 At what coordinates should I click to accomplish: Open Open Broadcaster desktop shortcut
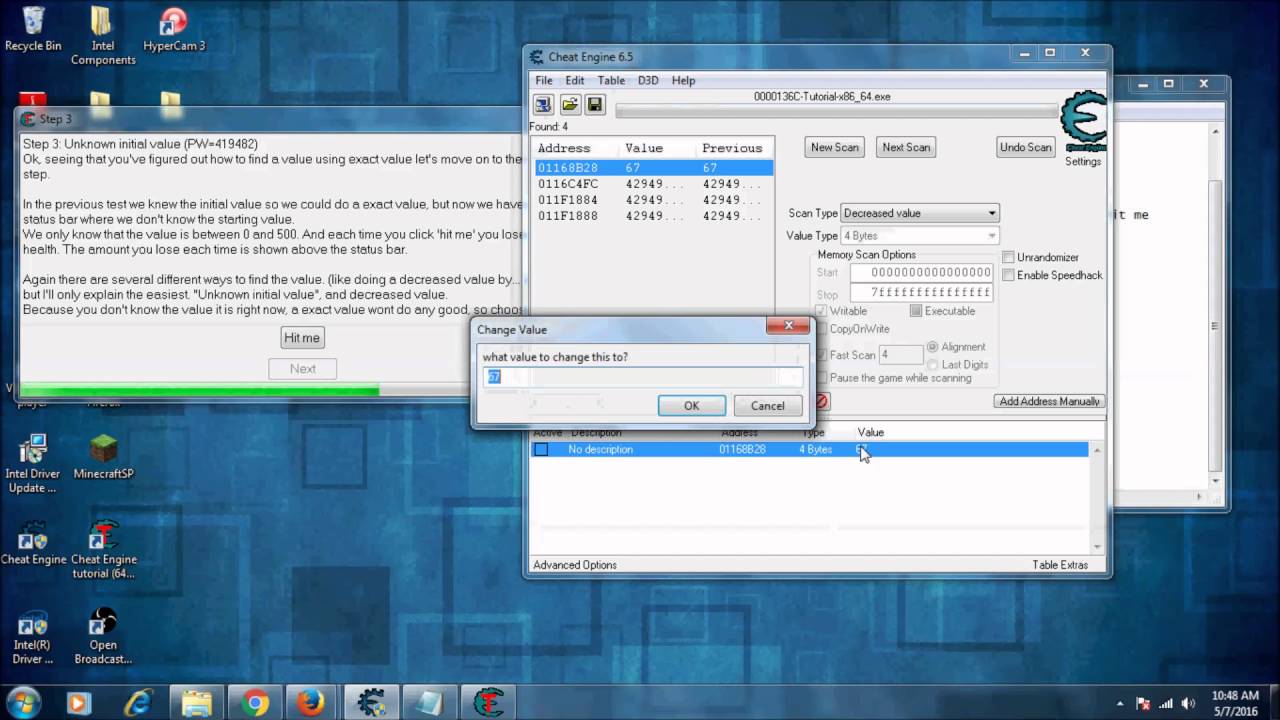pos(103,636)
